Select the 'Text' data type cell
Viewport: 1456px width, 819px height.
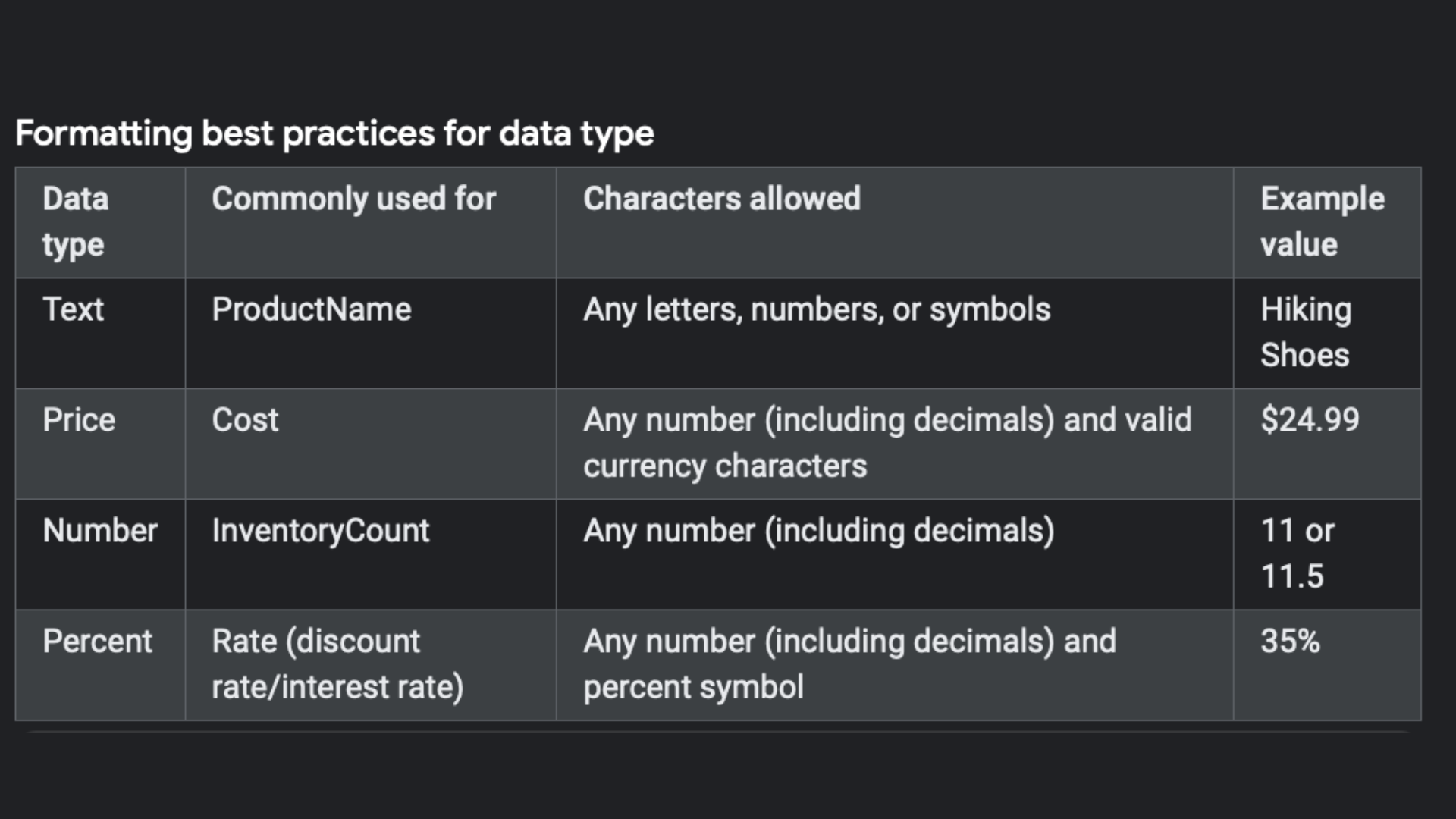100,333
